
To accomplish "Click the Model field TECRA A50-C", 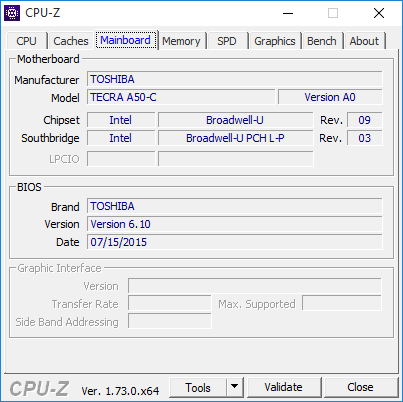I will (x=181, y=97).
